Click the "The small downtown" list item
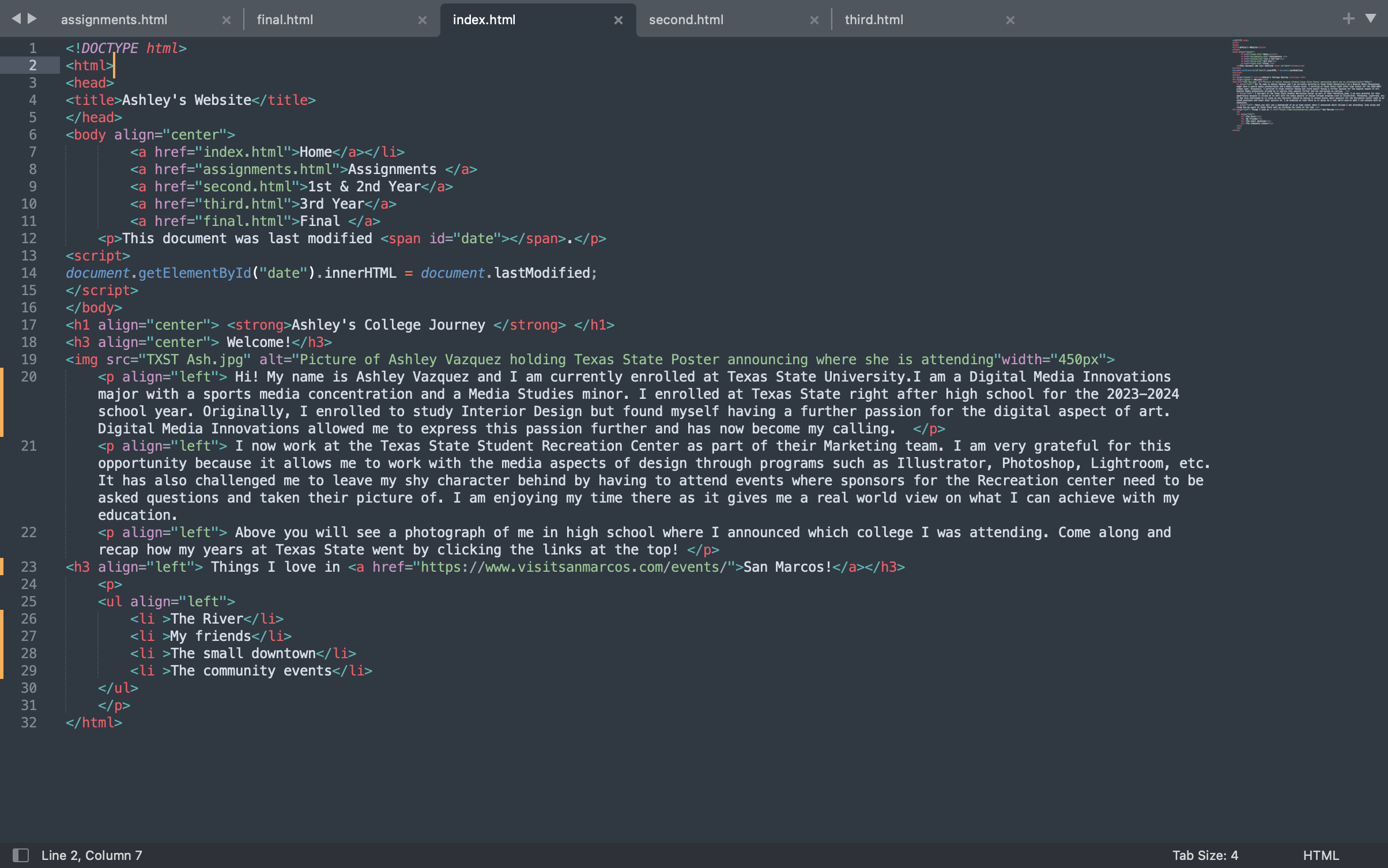The width and height of the screenshot is (1388, 868). click(x=243, y=654)
